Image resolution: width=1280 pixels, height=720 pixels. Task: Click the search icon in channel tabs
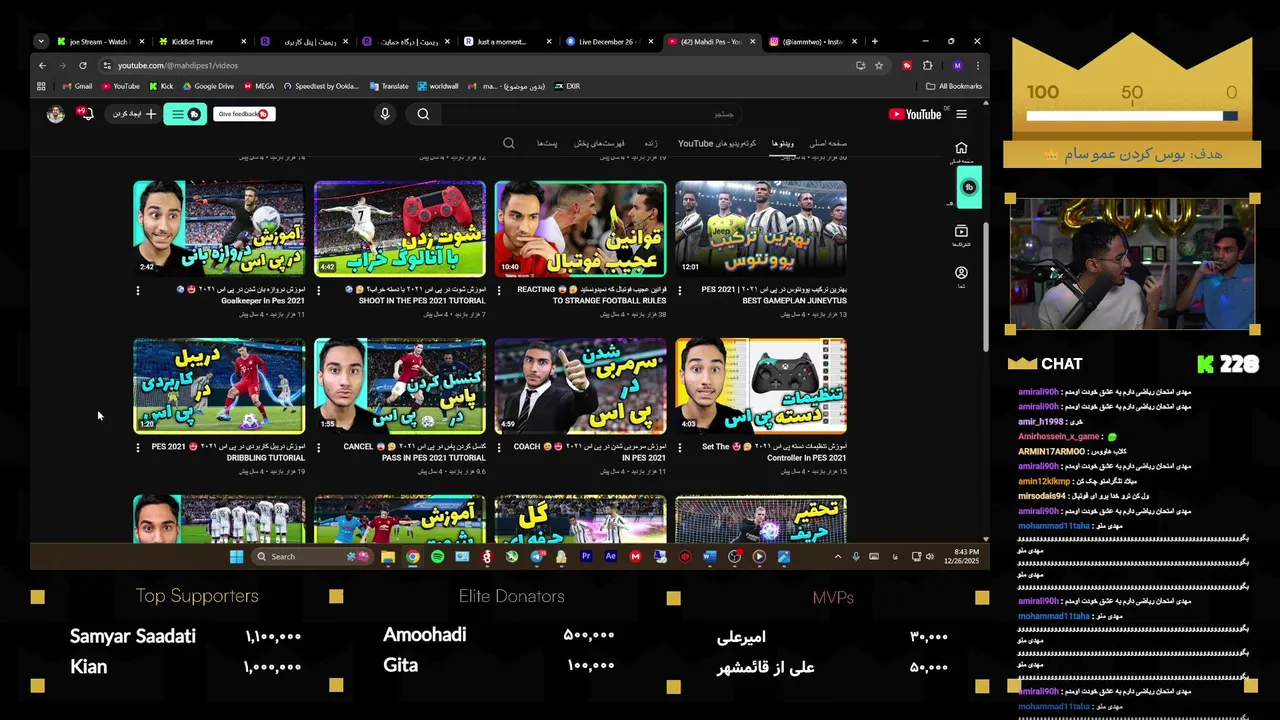(509, 143)
